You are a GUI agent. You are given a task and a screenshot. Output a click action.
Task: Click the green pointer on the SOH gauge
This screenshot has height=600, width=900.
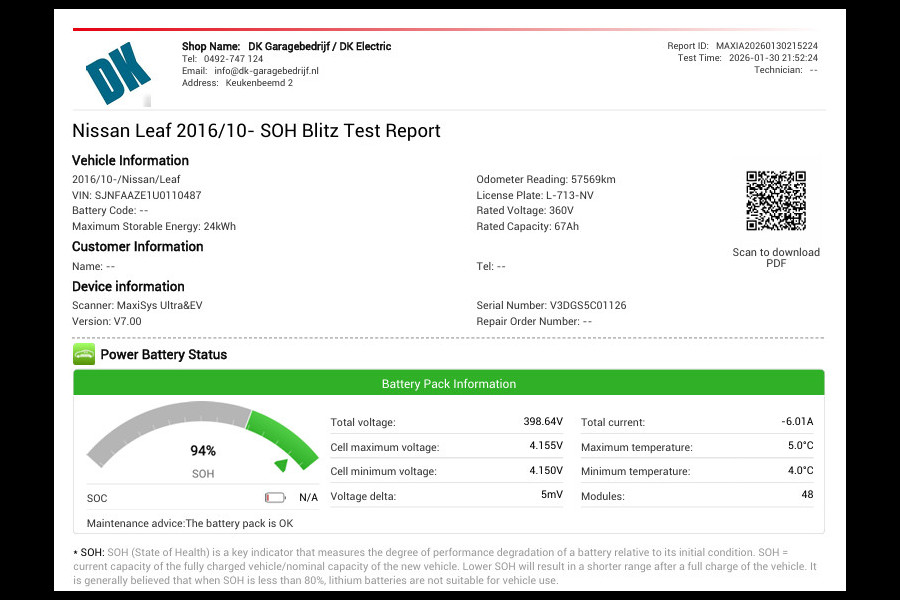(283, 464)
